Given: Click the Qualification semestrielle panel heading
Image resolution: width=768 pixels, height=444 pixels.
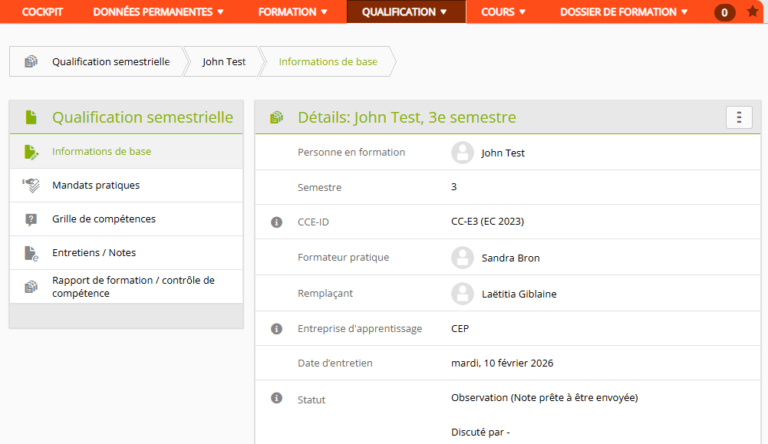Looking at the screenshot, I should pos(143,117).
